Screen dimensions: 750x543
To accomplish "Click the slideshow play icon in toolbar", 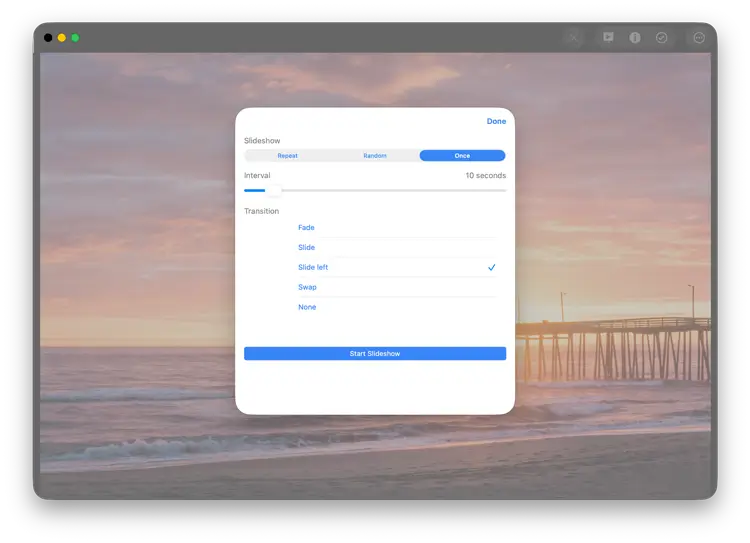I will pos(607,37).
